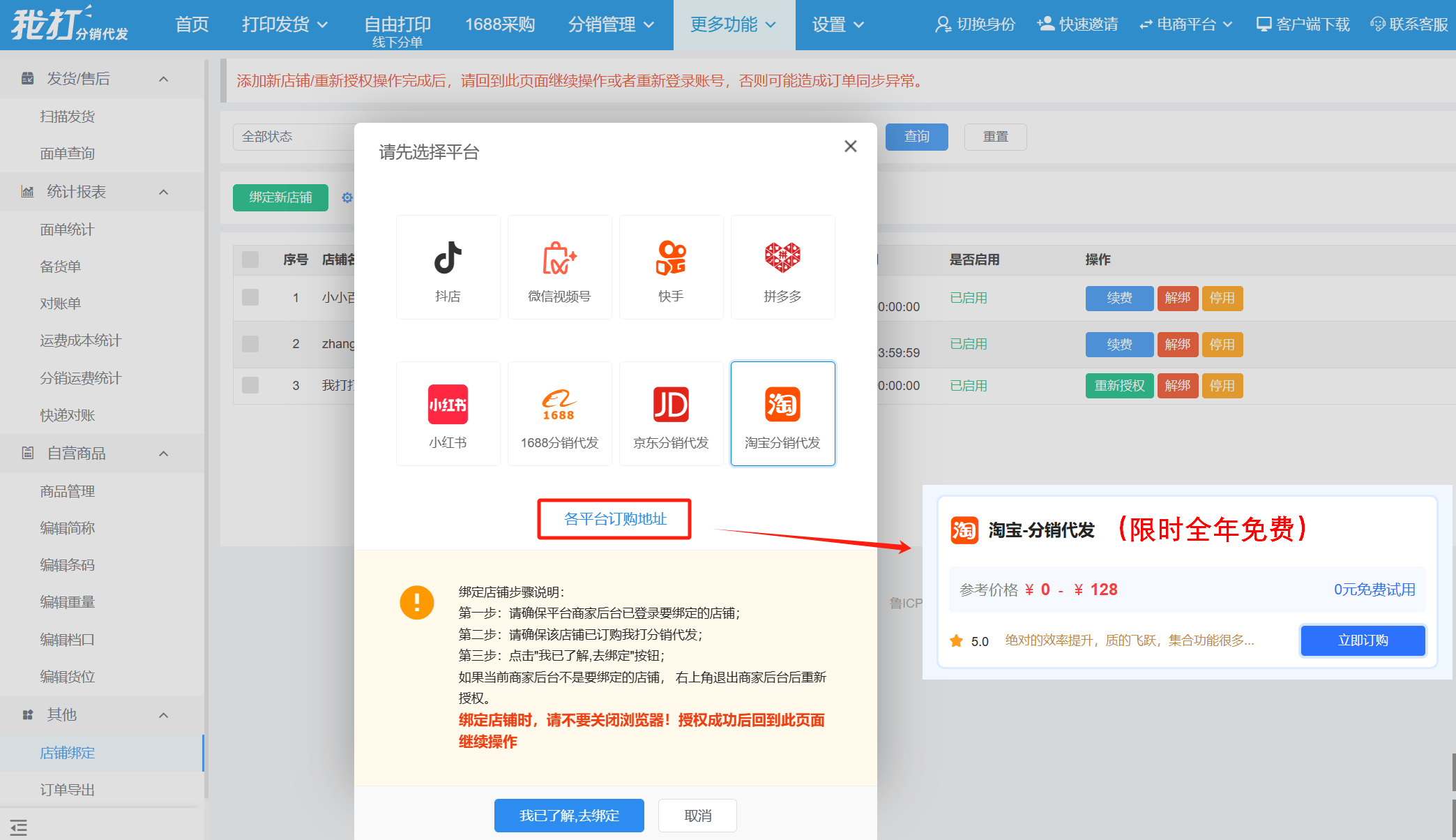Open the 设置 dropdown menu

point(837,24)
